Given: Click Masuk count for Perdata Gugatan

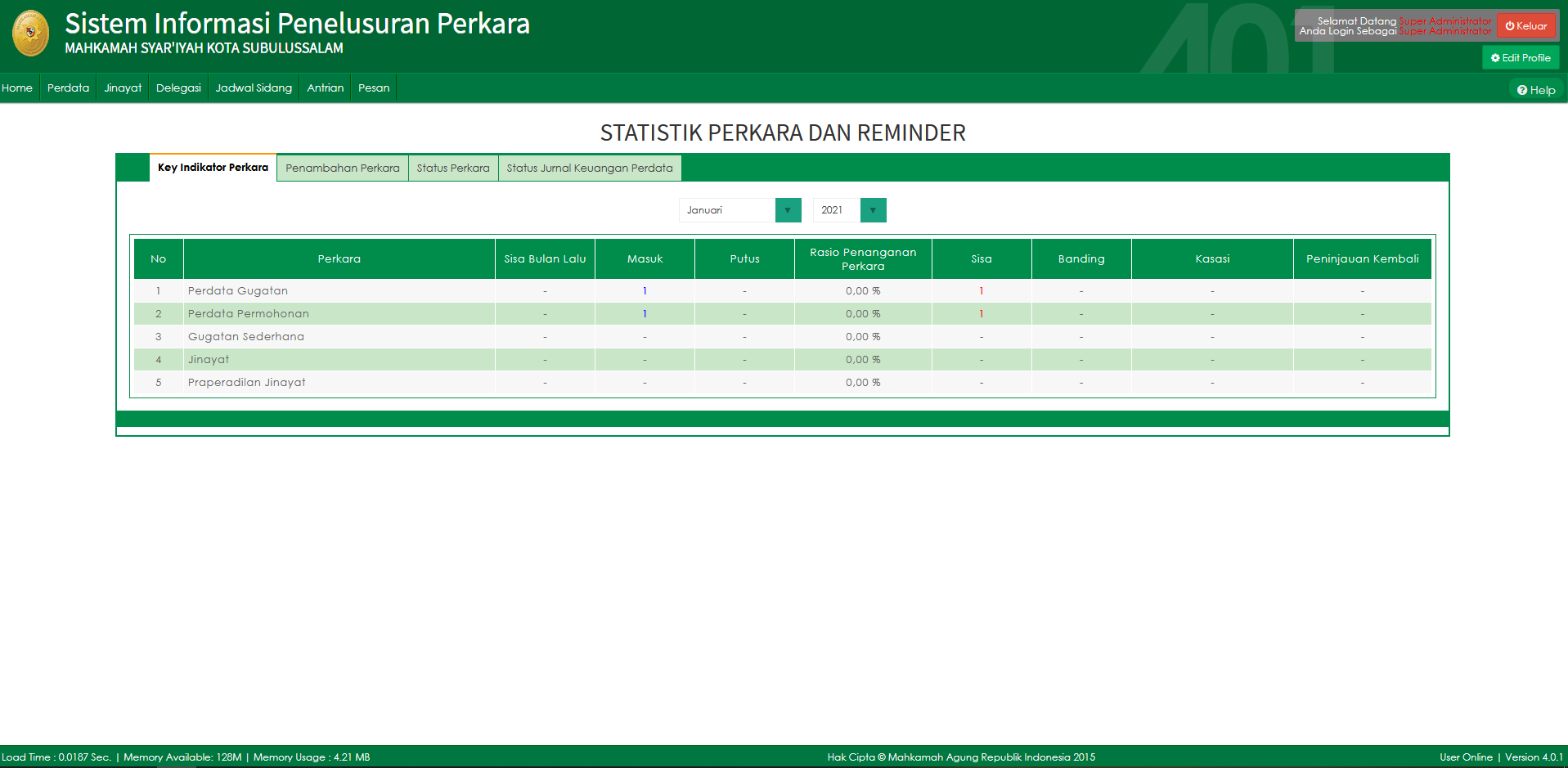Looking at the screenshot, I should (645, 291).
